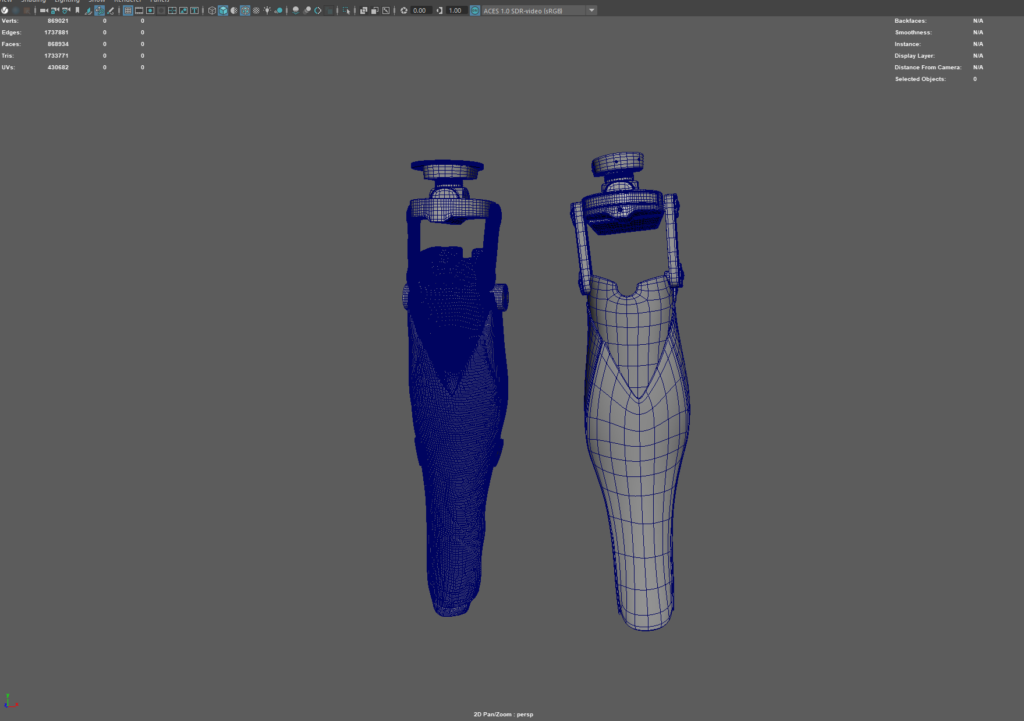1024x721 pixels.
Task: Click the gamma value field showing 1.00
Action: click(455, 10)
